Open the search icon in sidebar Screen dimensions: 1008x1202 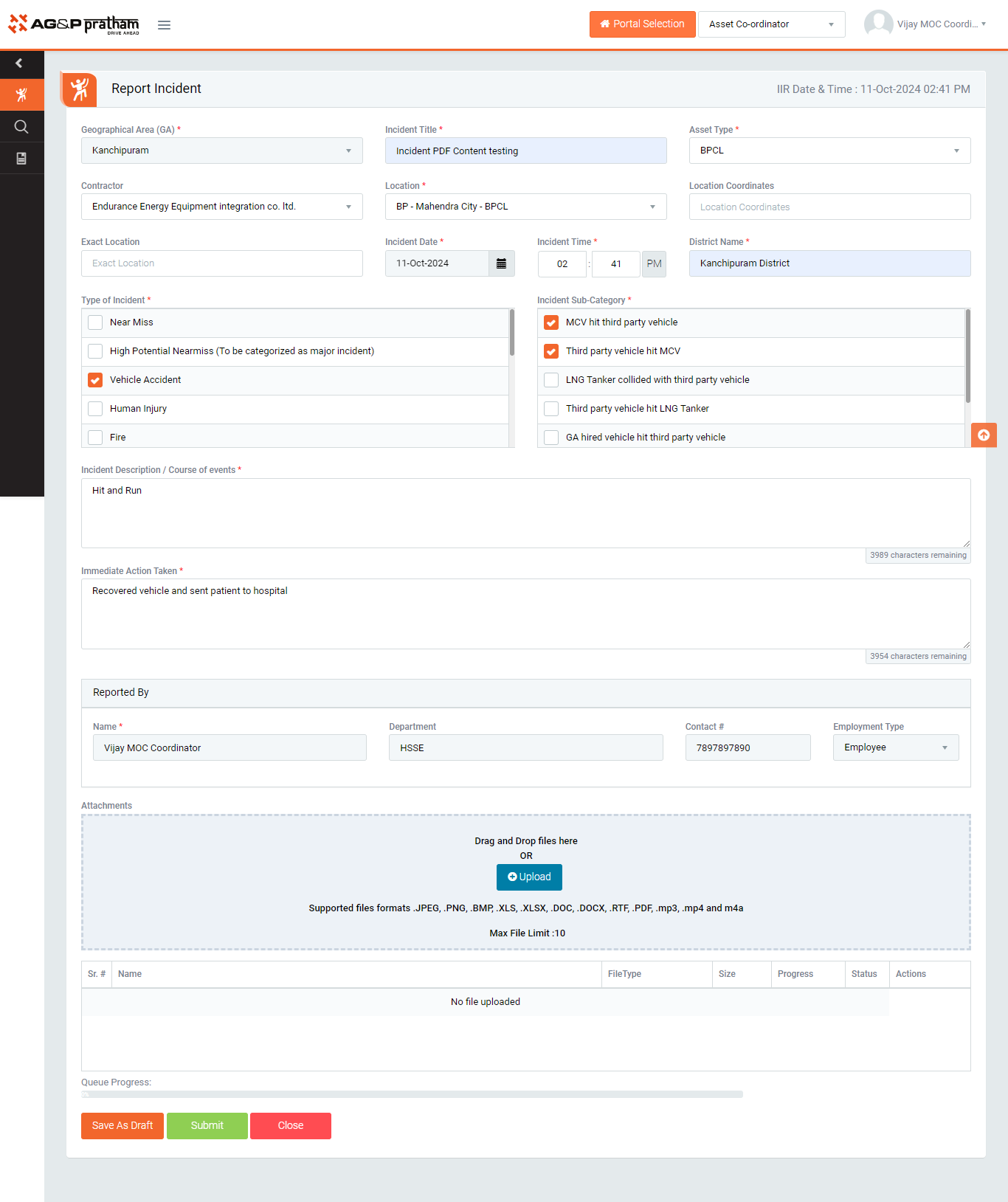pyautogui.click(x=21, y=127)
